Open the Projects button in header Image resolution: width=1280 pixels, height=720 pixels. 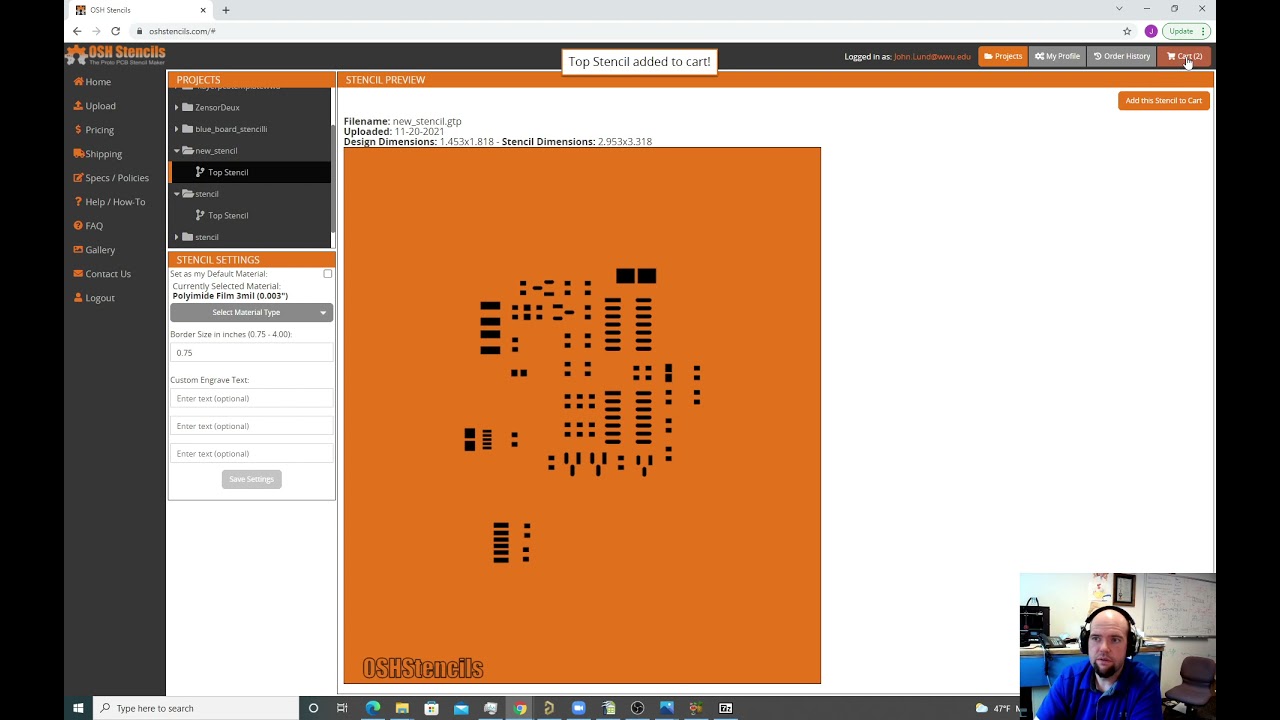tap(1003, 56)
